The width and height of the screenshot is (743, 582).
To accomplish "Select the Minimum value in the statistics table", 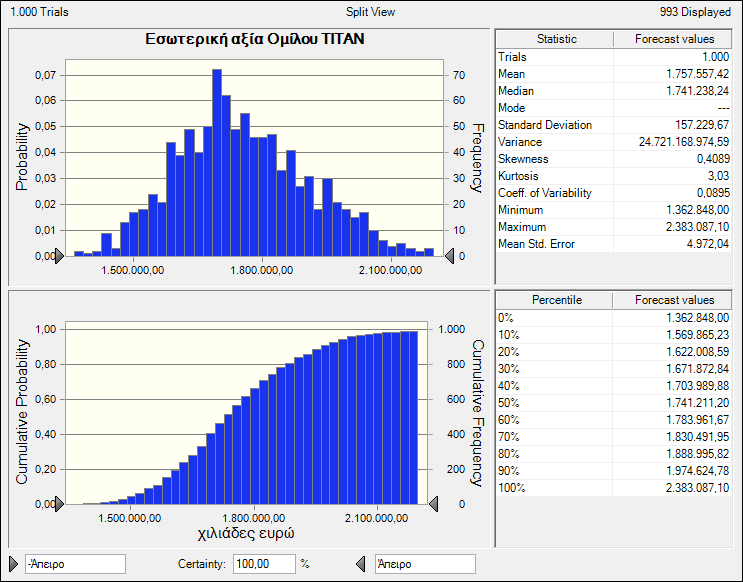I will click(x=697, y=210).
